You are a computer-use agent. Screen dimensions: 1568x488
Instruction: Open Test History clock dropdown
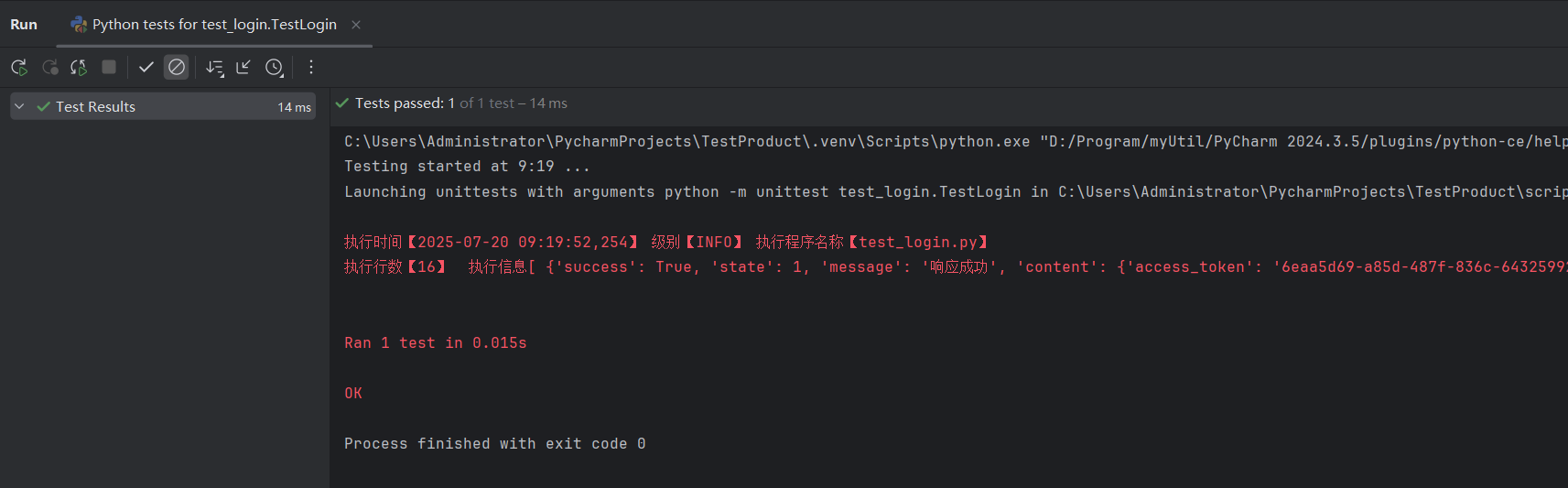pyautogui.click(x=274, y=67)
